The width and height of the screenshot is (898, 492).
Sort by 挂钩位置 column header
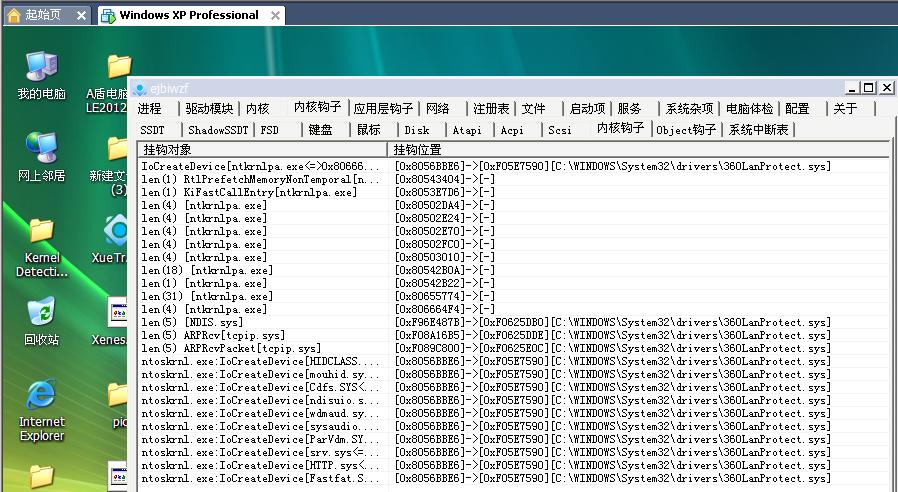tap(638, 149)
